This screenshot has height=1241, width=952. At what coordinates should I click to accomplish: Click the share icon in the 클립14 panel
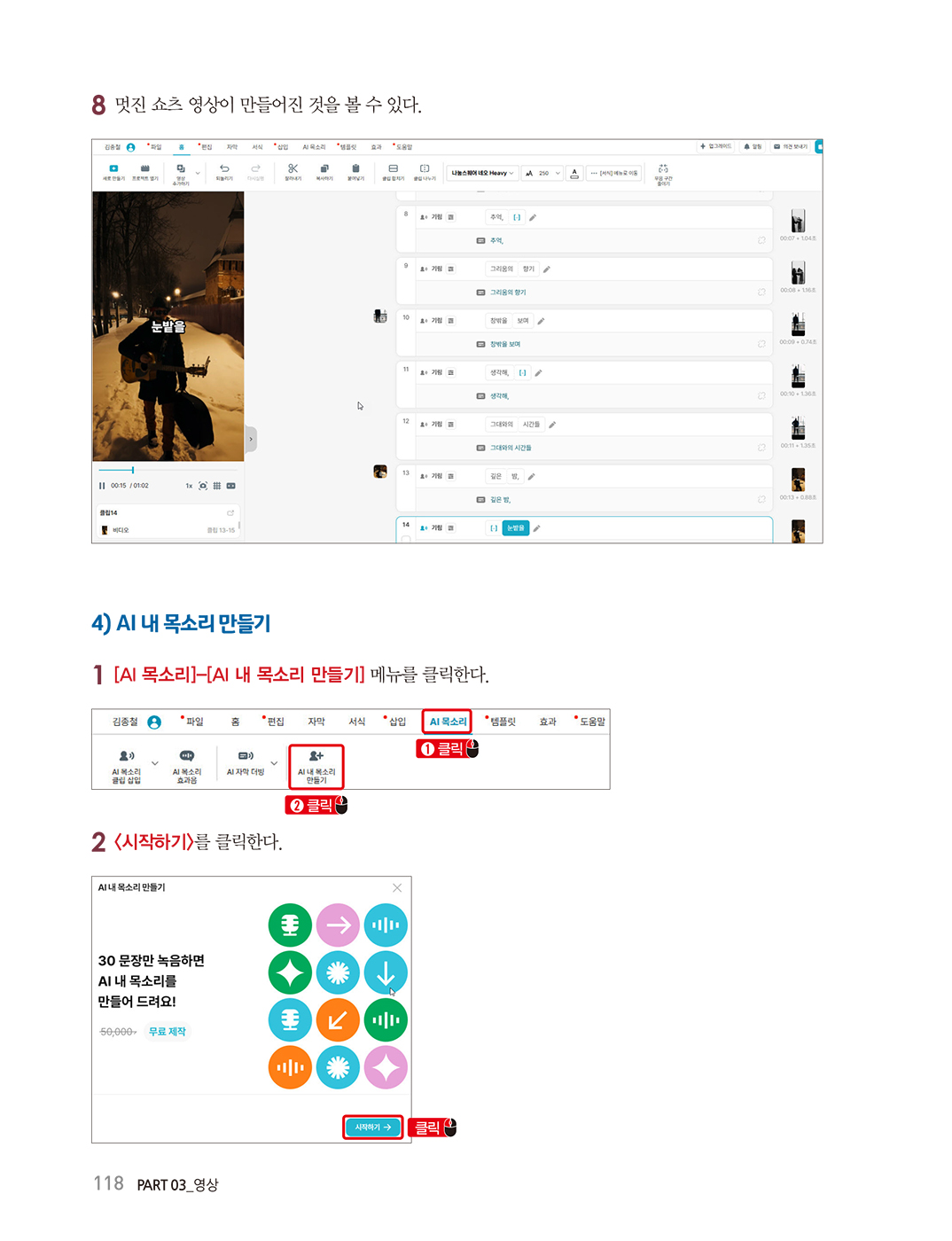pos(230,512)
